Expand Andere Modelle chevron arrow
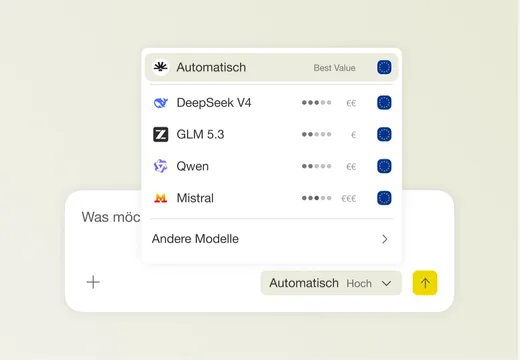520x360 pixels. pos(385,239)
